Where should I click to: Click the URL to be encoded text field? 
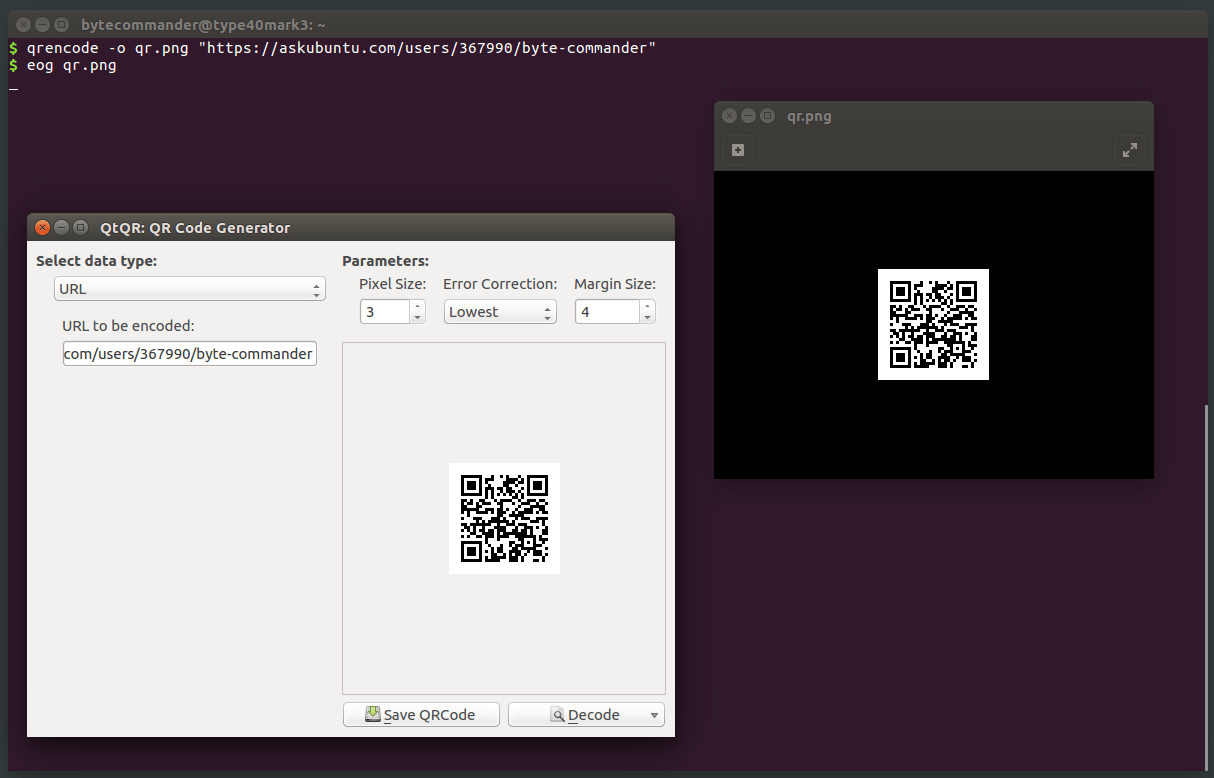(189, 354)
